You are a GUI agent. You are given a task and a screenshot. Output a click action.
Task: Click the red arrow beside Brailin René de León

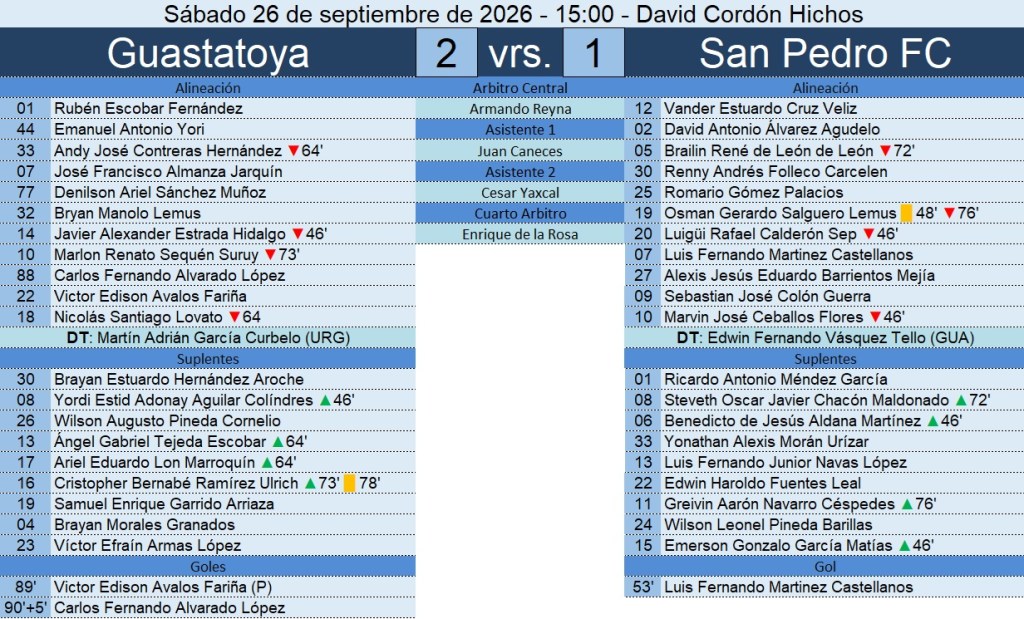point(886,151)
